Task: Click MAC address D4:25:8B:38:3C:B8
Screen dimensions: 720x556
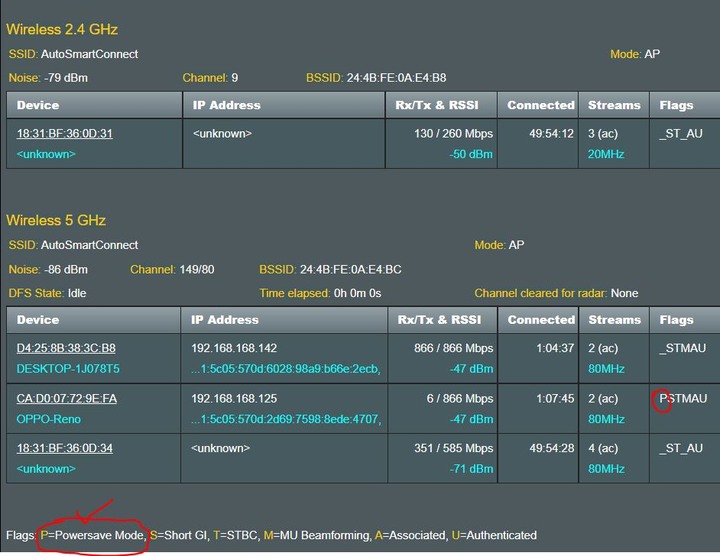Action: [x=66, y=348]
